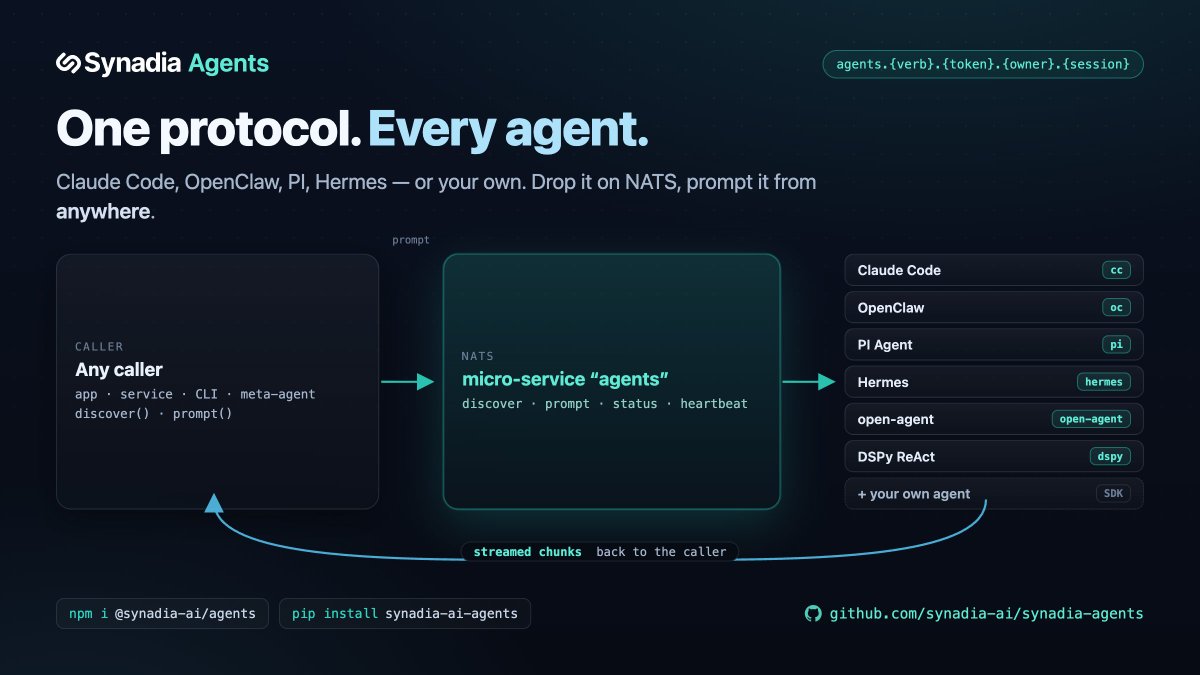
Task: Click the Synadia logo icon
Action: click(68, 64)
